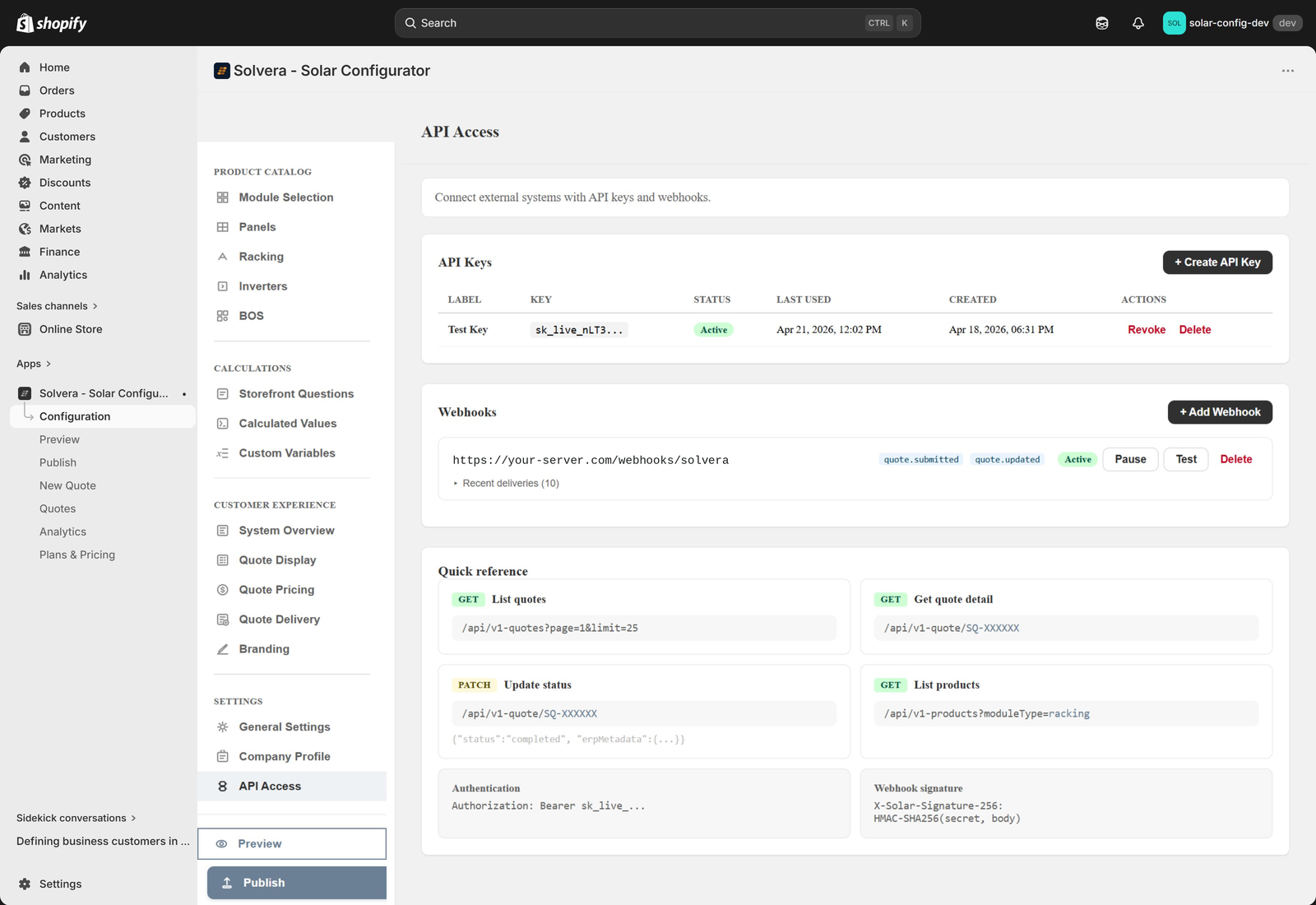Click the Marketing target icon

coord(25,160)
